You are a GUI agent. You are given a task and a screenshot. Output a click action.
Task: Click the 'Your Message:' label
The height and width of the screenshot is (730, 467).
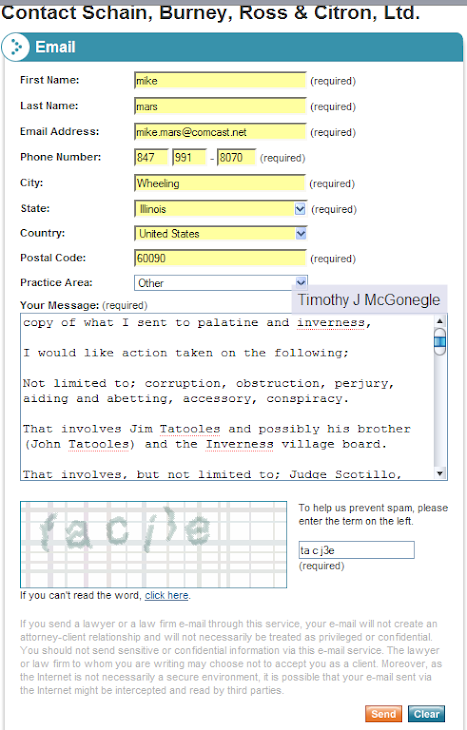(x=59, y=305)
